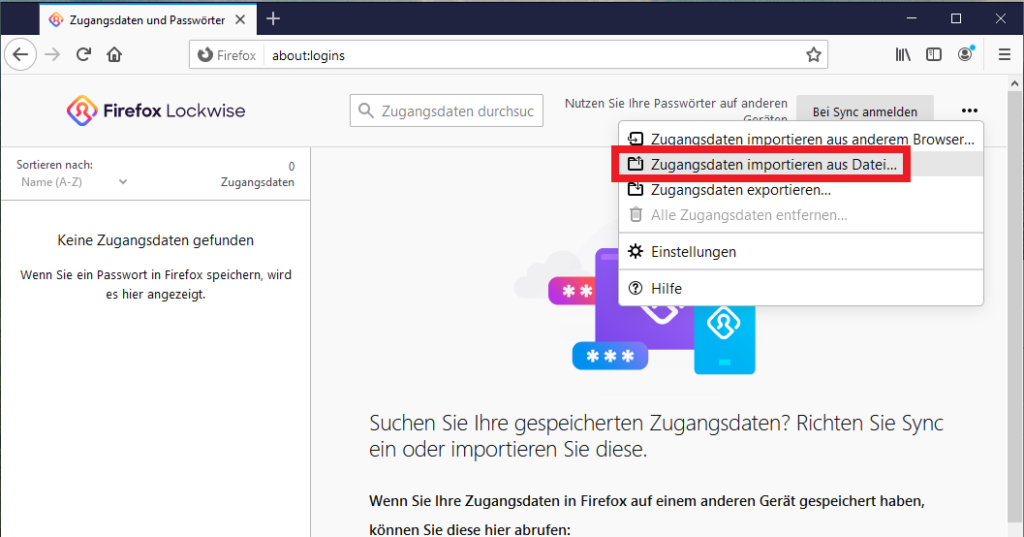Screen dimensions: 1024x537
Task: Click the vertical scrollbar up arrow
Action: [x=1014, y=84]
